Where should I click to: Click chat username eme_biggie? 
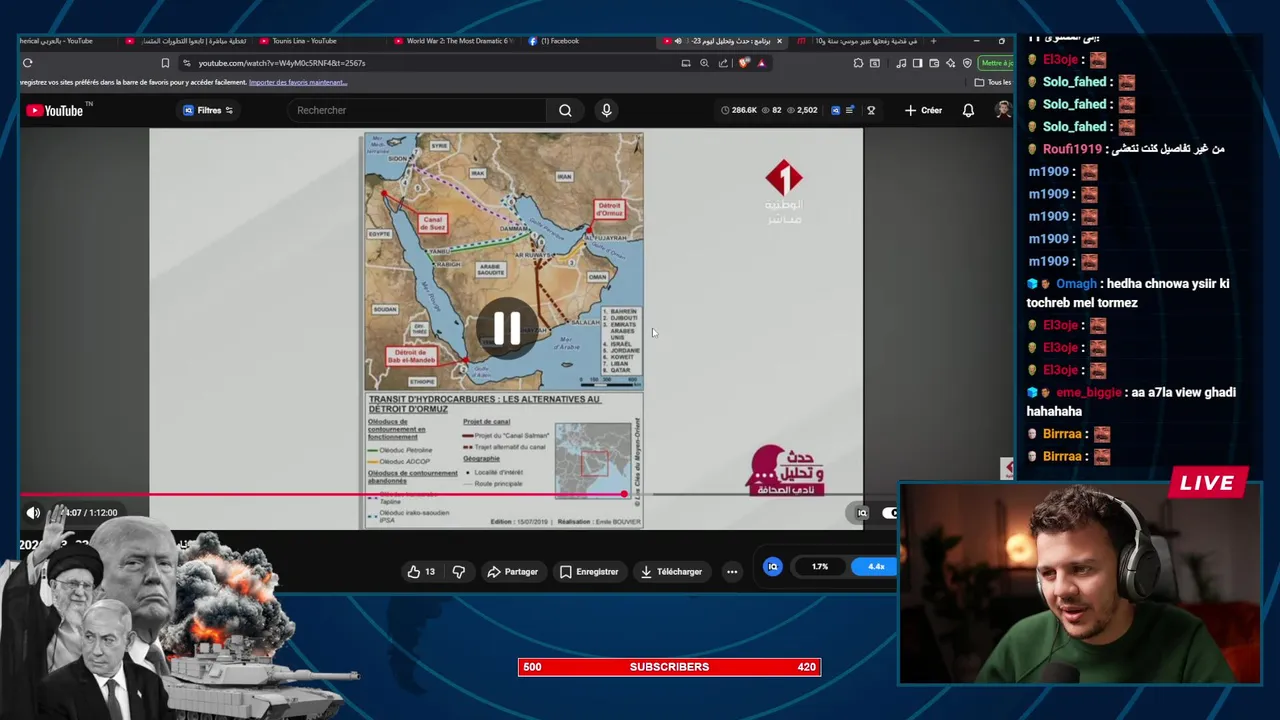pyautogui.click(x=1089, y=393)
